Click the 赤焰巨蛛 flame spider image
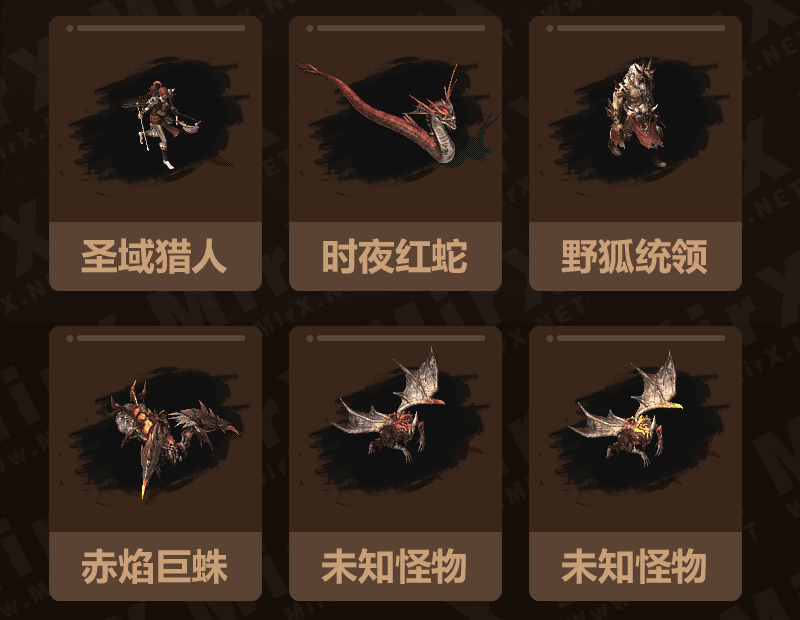Image resolution: width=800 pixels, height=620 pixels. pyautogui.click(x=172, y=438)
